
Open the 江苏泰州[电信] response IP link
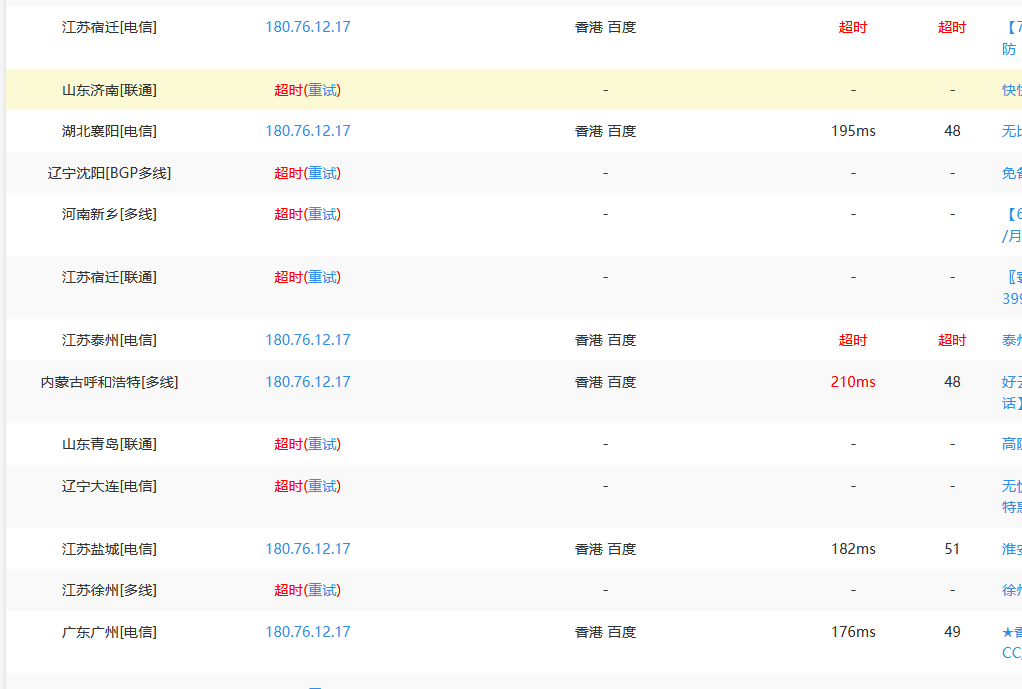(308, 340)
